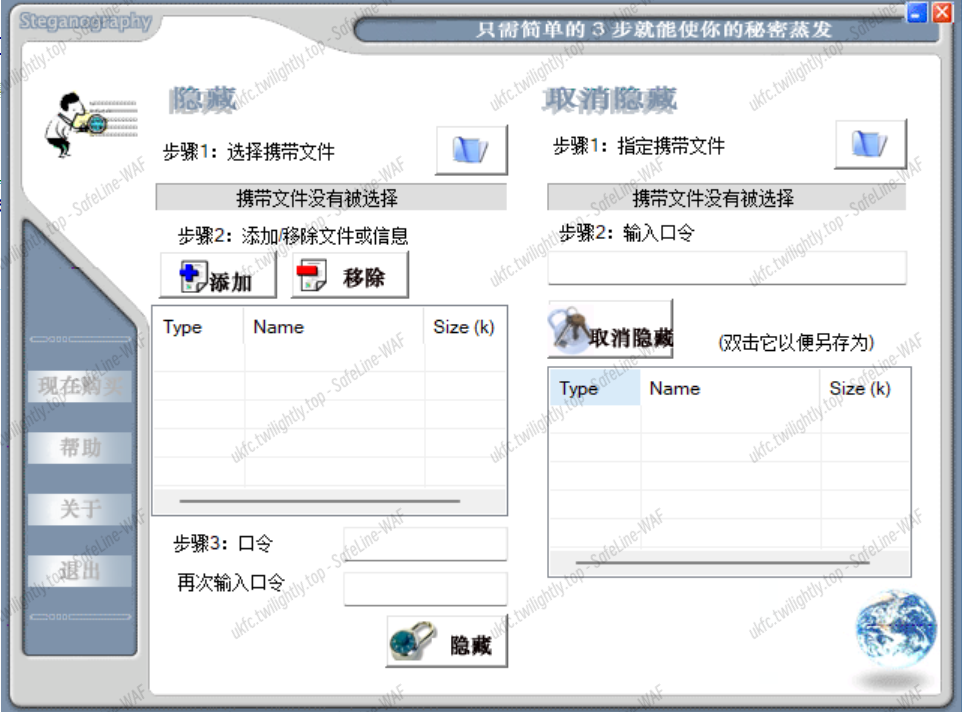The height and width of the screenshot is (712, 962).
Task: Open folder icon to specify carrier file for unhiding
Action: click(870, 145)
